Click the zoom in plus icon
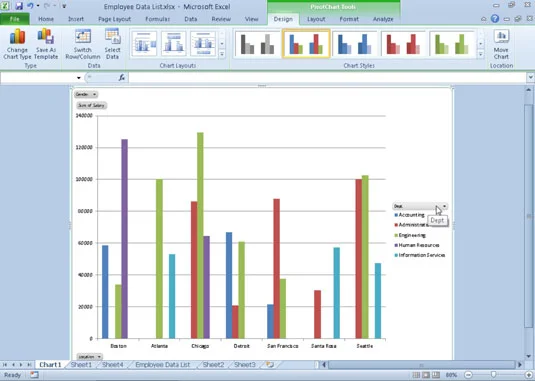Screen dimensions: 535x381 (x=529, y=375)
